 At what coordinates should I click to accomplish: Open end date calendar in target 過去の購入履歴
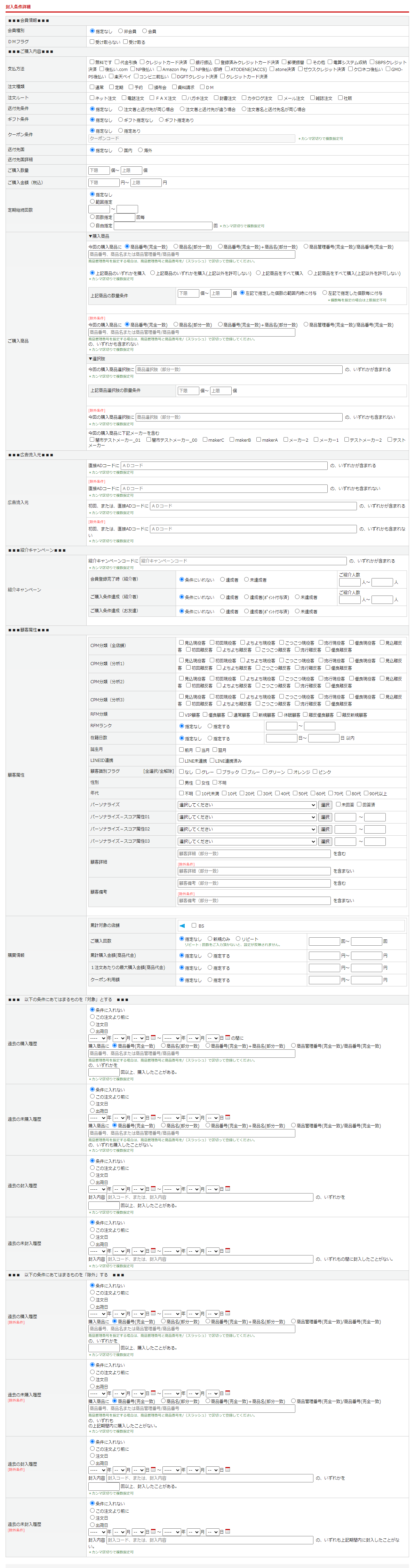(x=228, y=1038)
